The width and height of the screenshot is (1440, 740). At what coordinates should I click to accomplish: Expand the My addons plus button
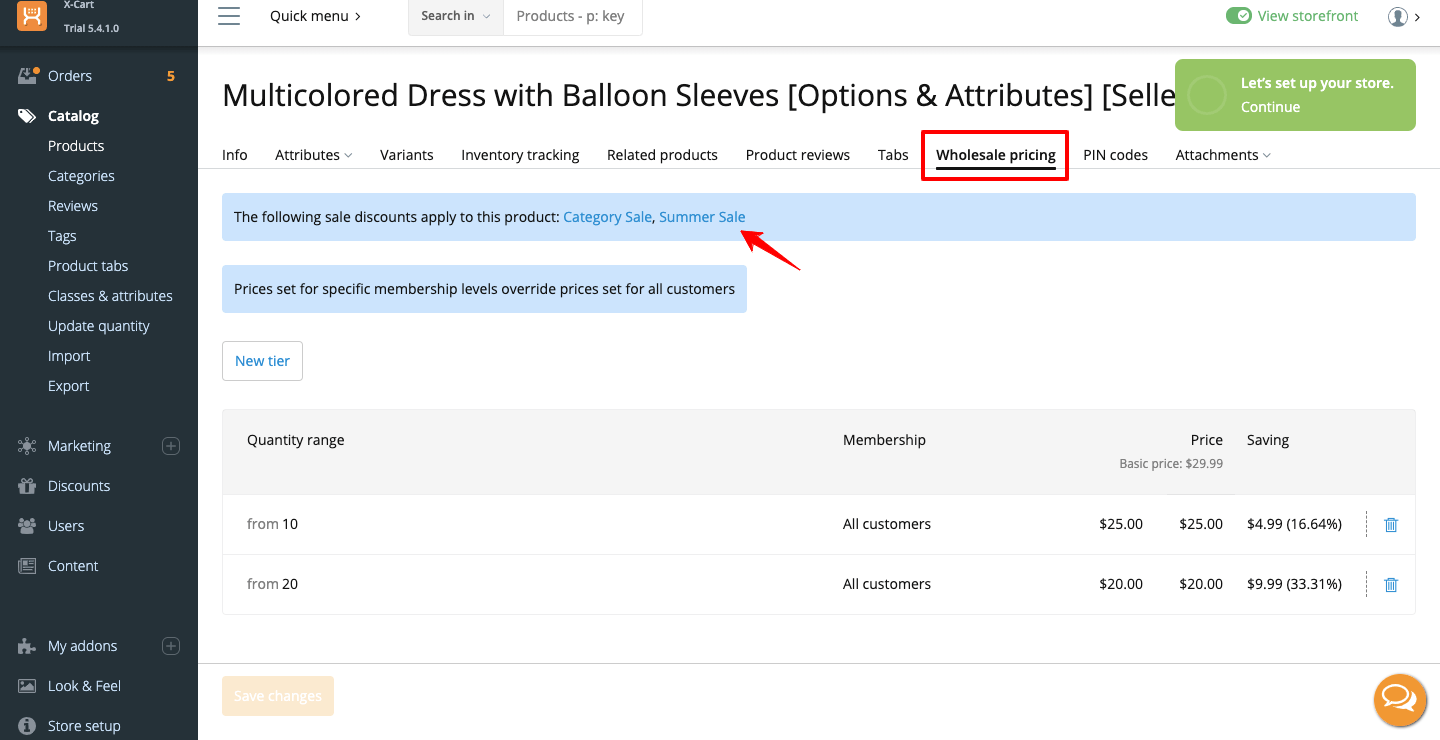tap(171, 646)
